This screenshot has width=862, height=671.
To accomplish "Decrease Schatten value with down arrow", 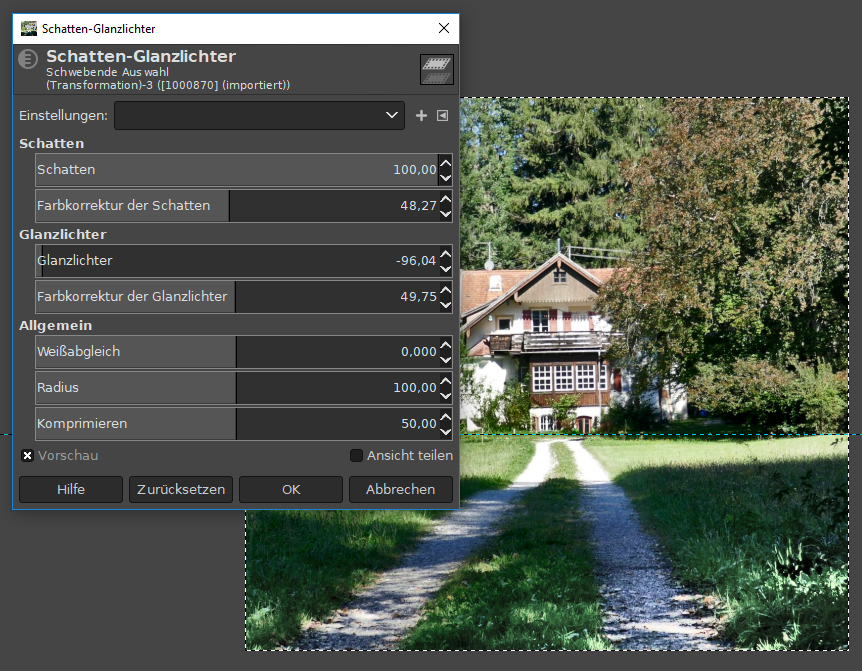I will point(446,178).
